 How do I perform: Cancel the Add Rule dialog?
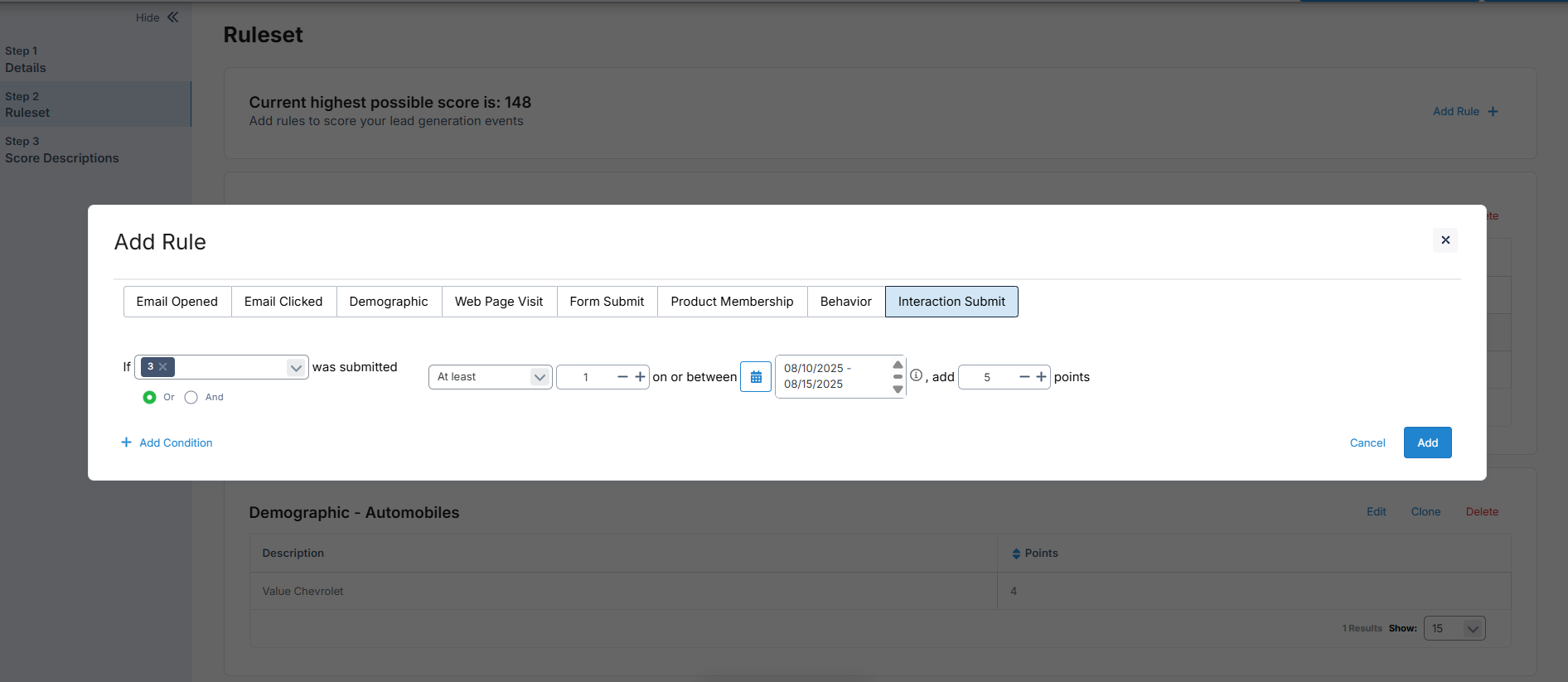(1367, 443)
